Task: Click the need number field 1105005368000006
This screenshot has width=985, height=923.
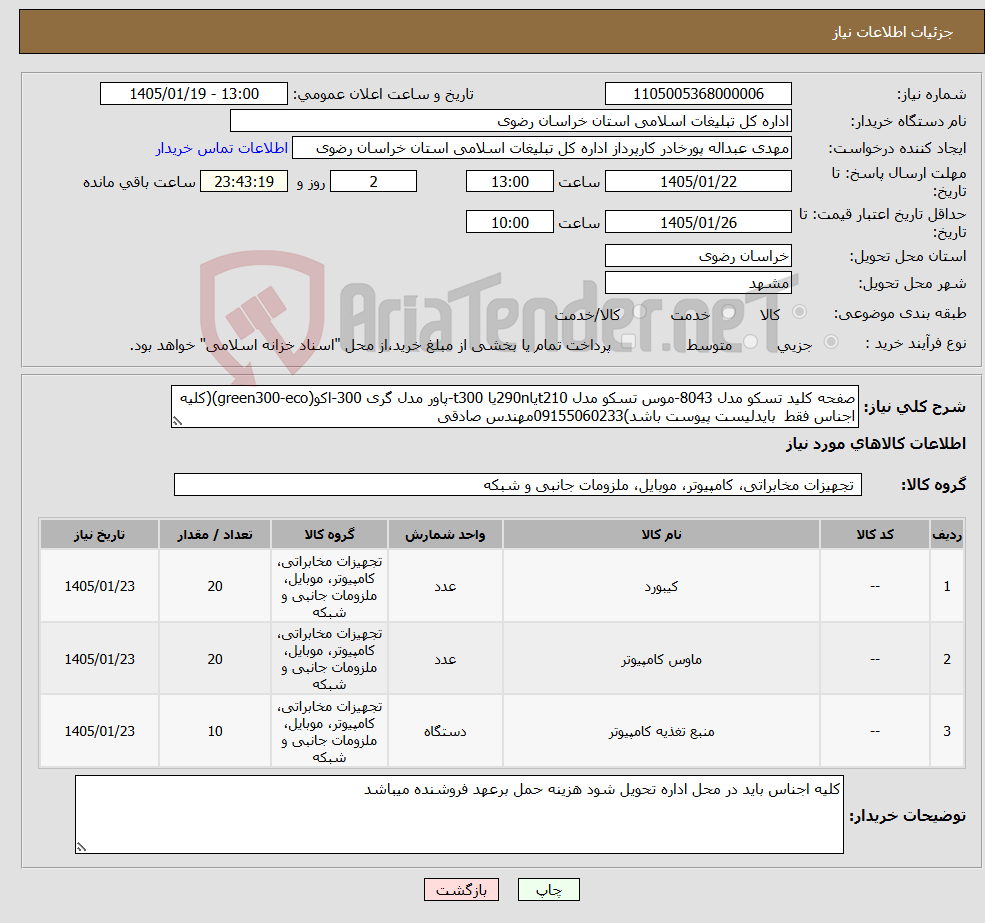Action: [698, 94]
